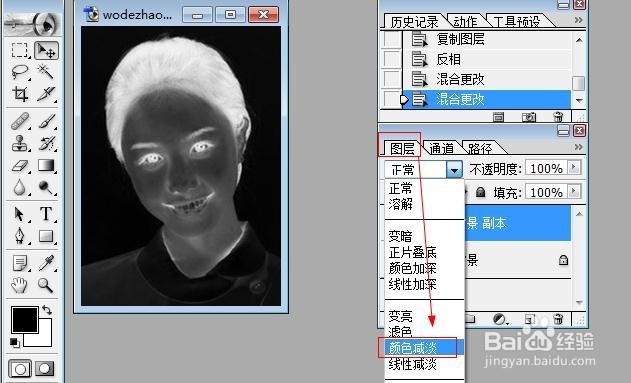The height and width of the screenshot is (383, 631).
Task: Select the Rectangular Marquee tool
Action: tap(20, 51)
